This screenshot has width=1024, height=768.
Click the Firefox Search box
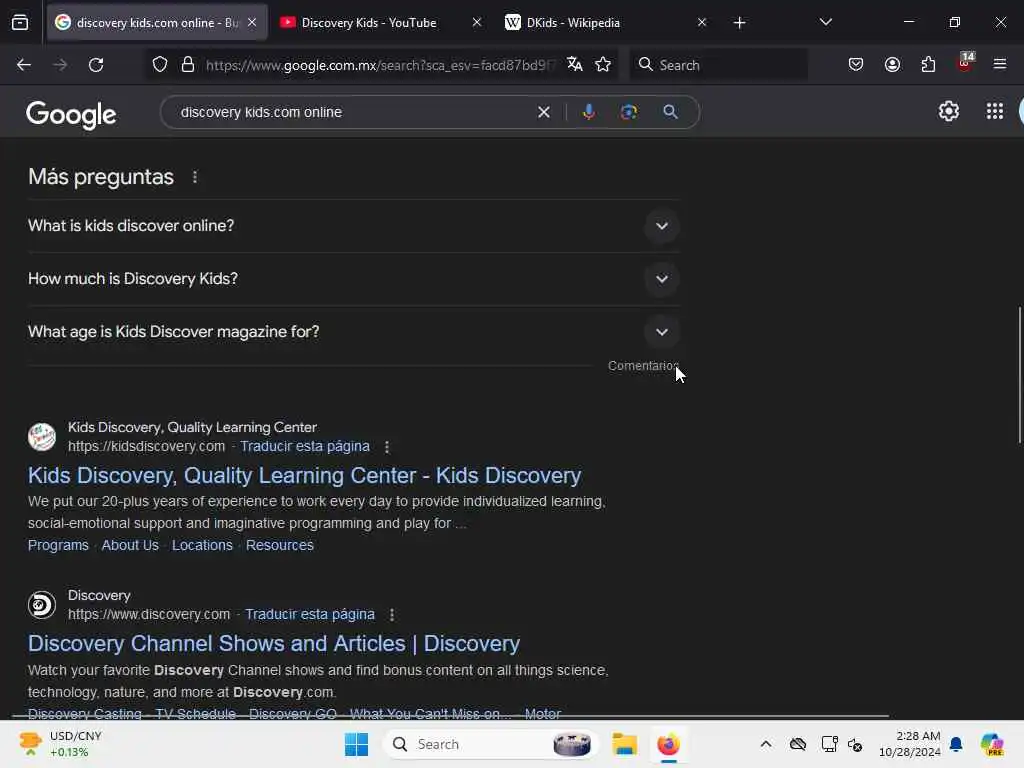718,65
